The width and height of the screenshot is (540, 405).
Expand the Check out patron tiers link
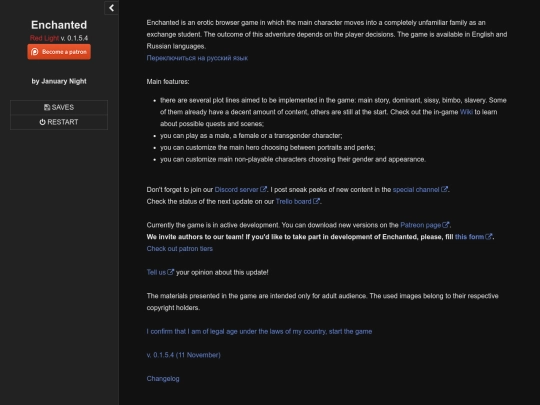pyautogui.click(x=180, y=249)
